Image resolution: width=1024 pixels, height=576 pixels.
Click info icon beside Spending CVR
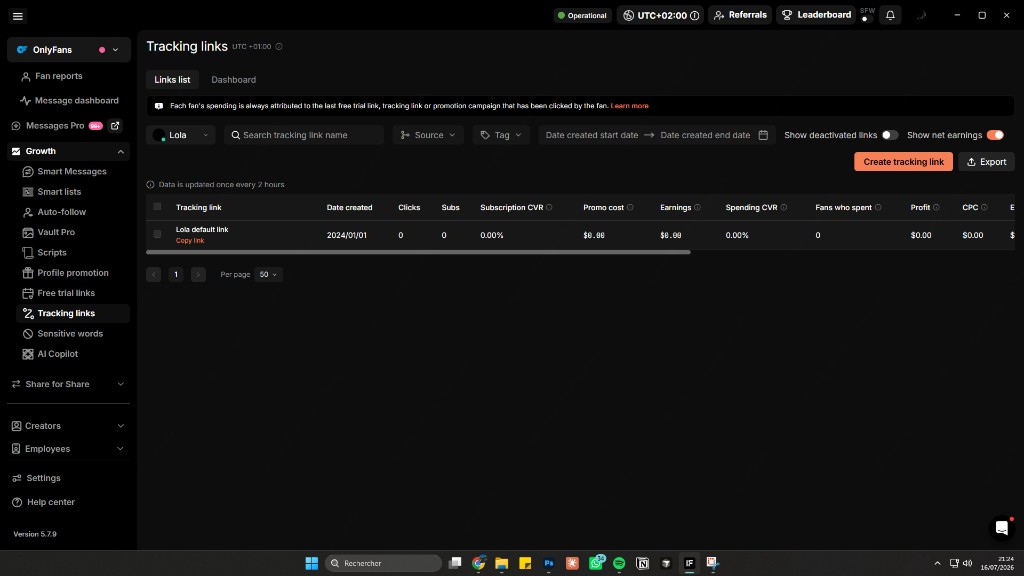click(784, 208)
